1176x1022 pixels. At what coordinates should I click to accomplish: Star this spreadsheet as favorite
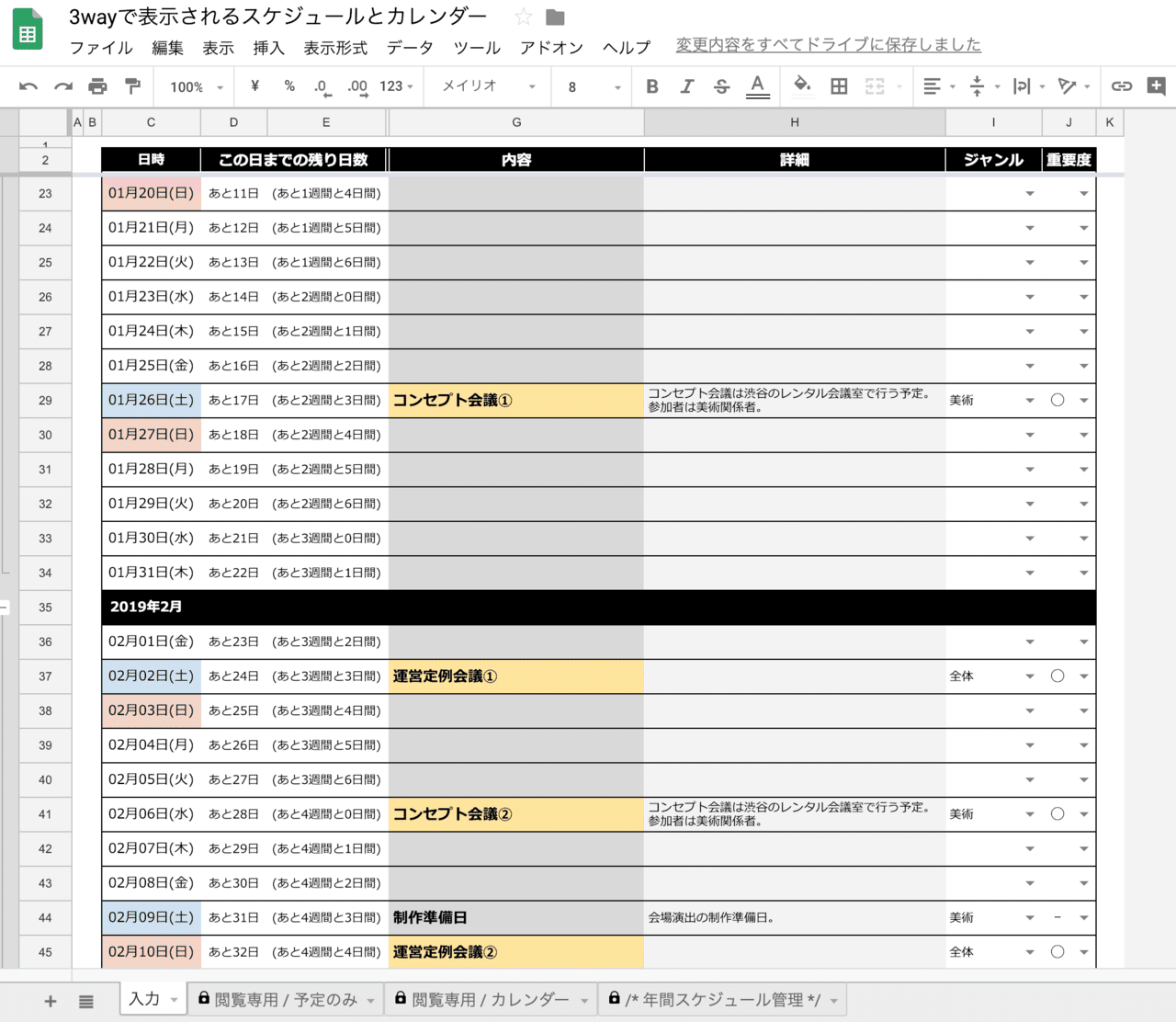coord(523,16)
